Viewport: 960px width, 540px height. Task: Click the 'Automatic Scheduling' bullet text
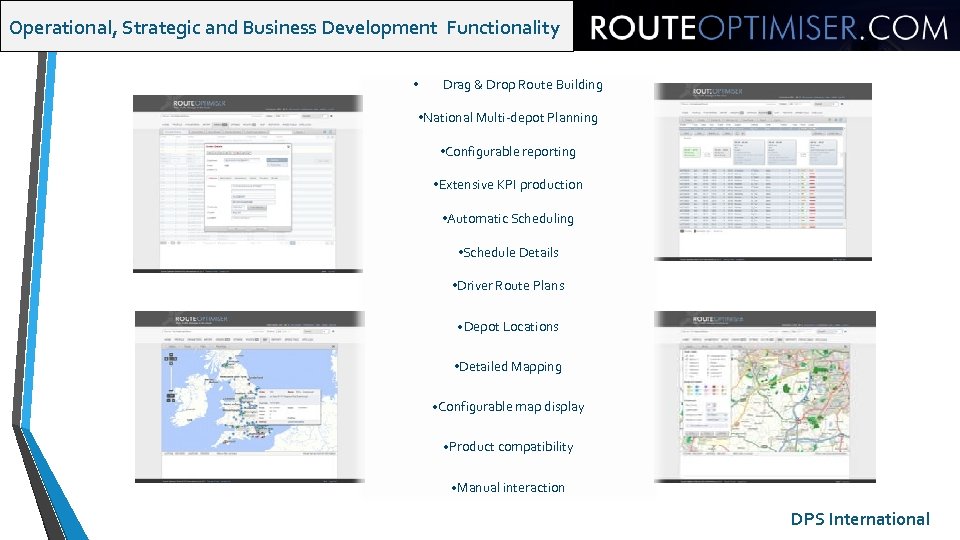510,219
